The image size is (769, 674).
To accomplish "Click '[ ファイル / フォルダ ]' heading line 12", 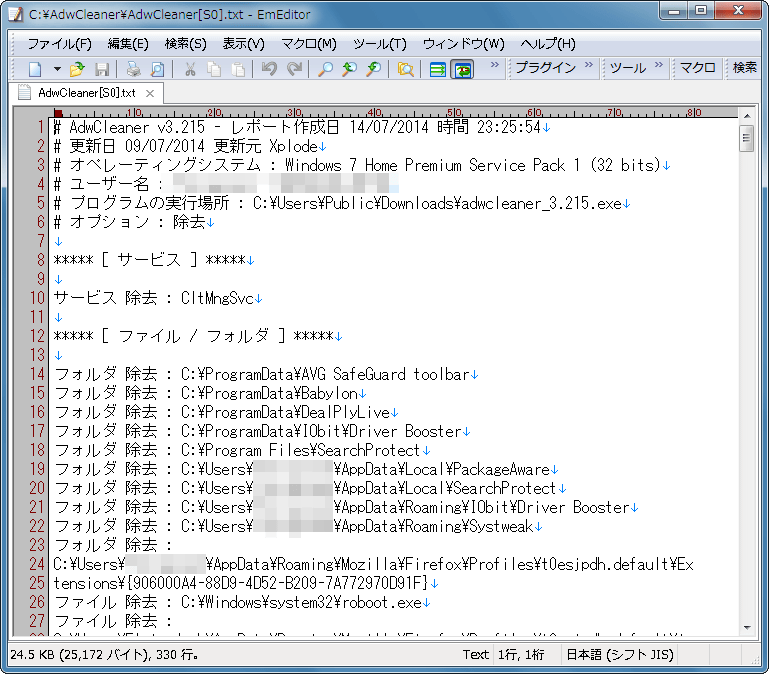I will pos(193,337).
